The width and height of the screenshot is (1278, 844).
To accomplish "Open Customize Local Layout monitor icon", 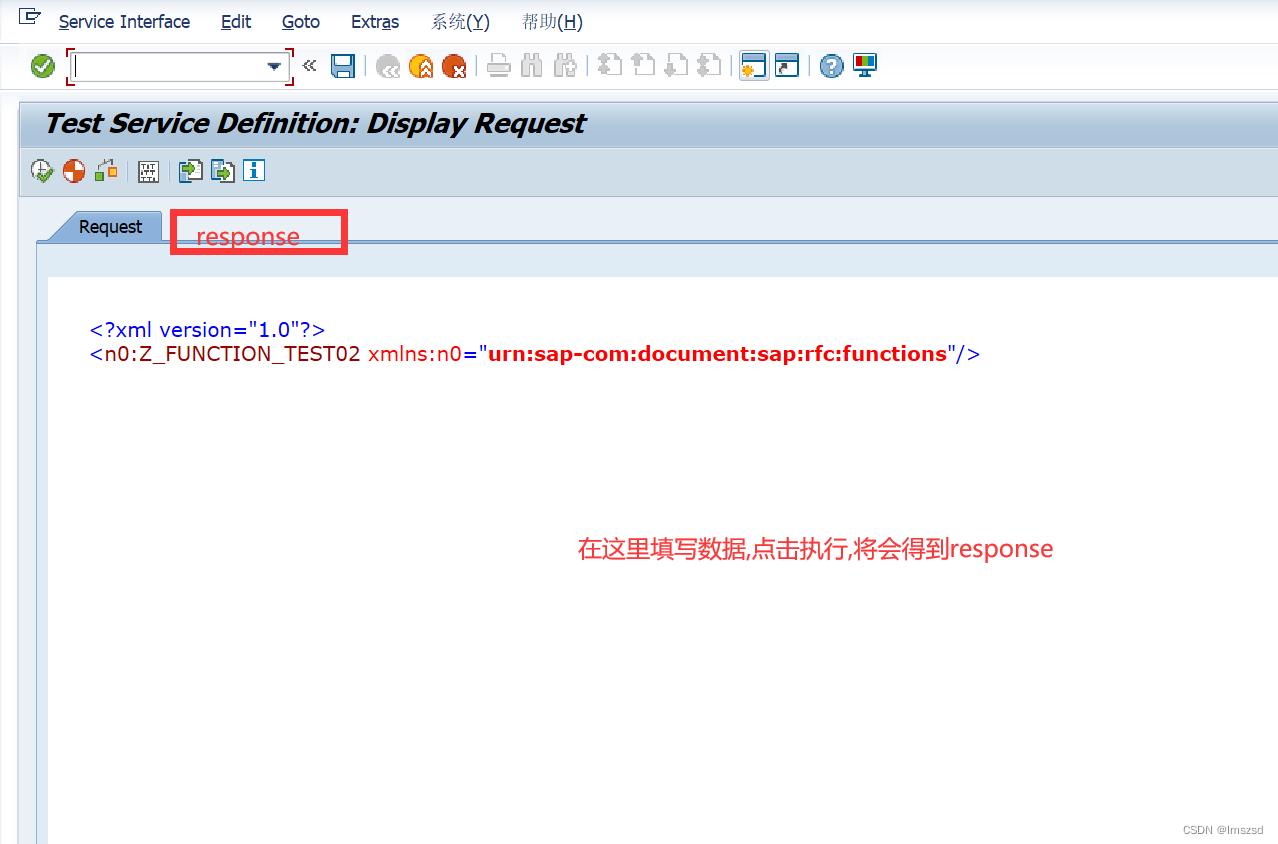I will pyautogui.click(x=865, y=66).
